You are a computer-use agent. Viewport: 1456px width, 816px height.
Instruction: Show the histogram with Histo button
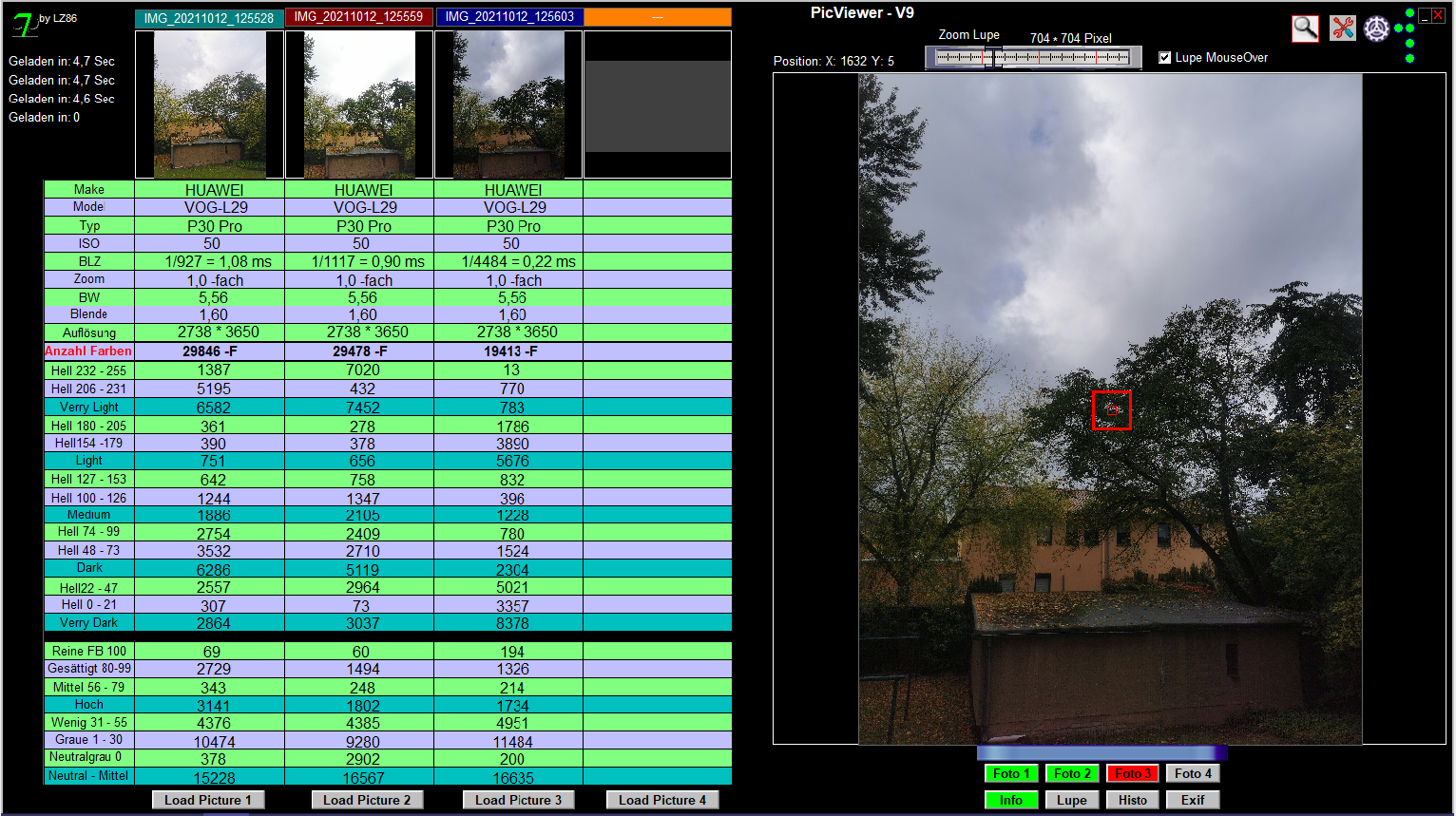(x=1133, y=800)
